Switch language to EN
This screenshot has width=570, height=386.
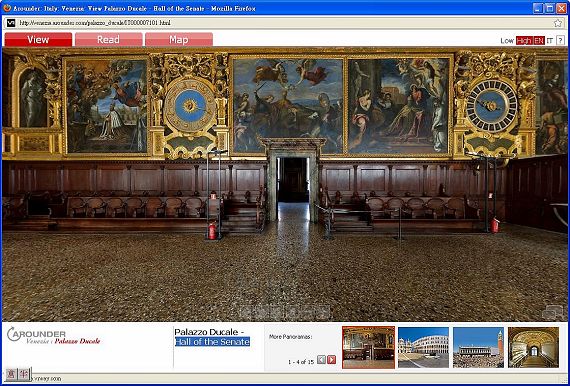pos(539,41)
